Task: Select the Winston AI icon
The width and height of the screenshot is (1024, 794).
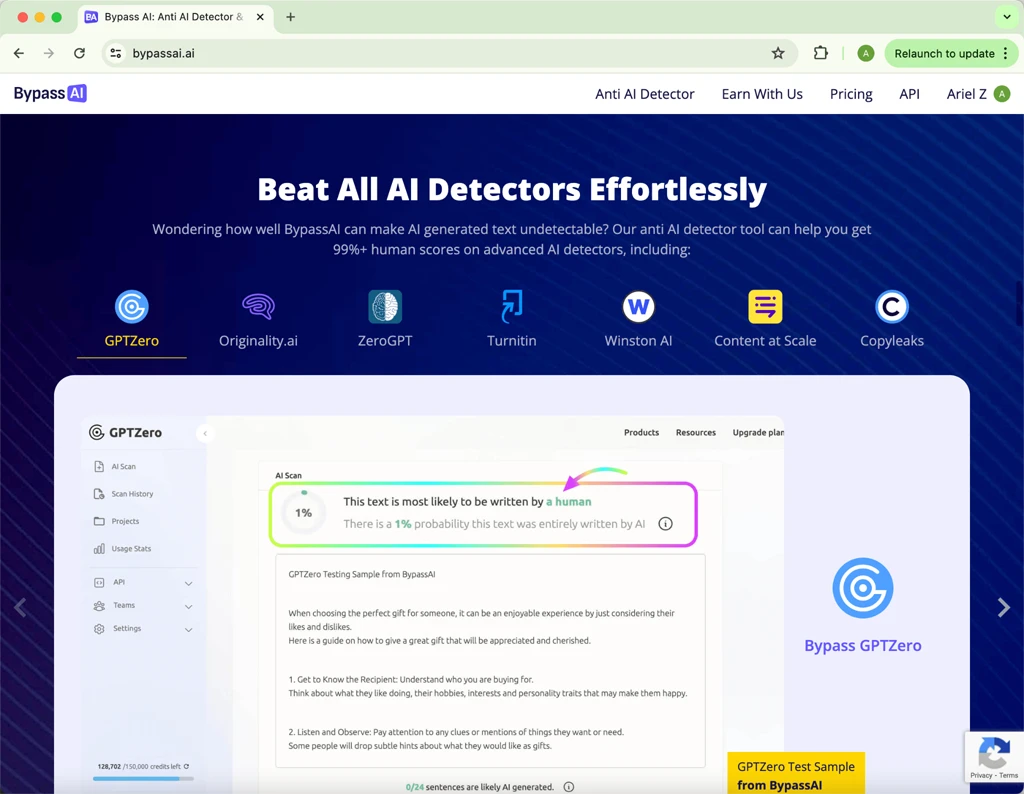Action: pos(639,306)
